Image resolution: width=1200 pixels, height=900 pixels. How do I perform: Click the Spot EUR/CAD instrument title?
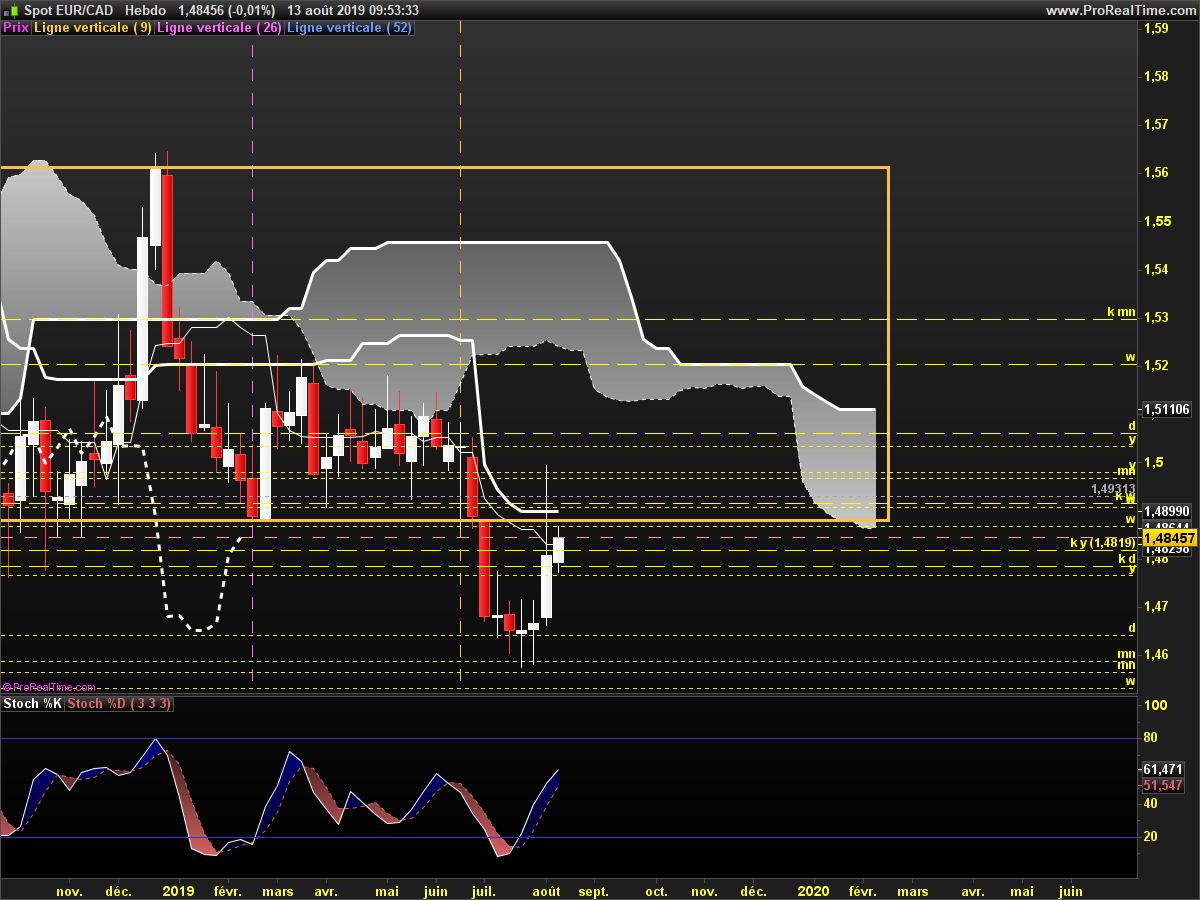point(68,10)
